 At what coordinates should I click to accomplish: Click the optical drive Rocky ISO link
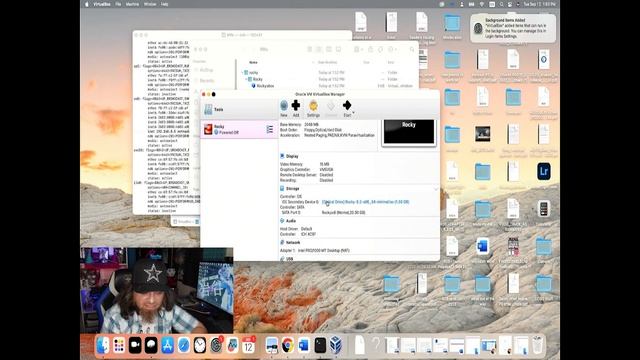(x=365, y=202)
